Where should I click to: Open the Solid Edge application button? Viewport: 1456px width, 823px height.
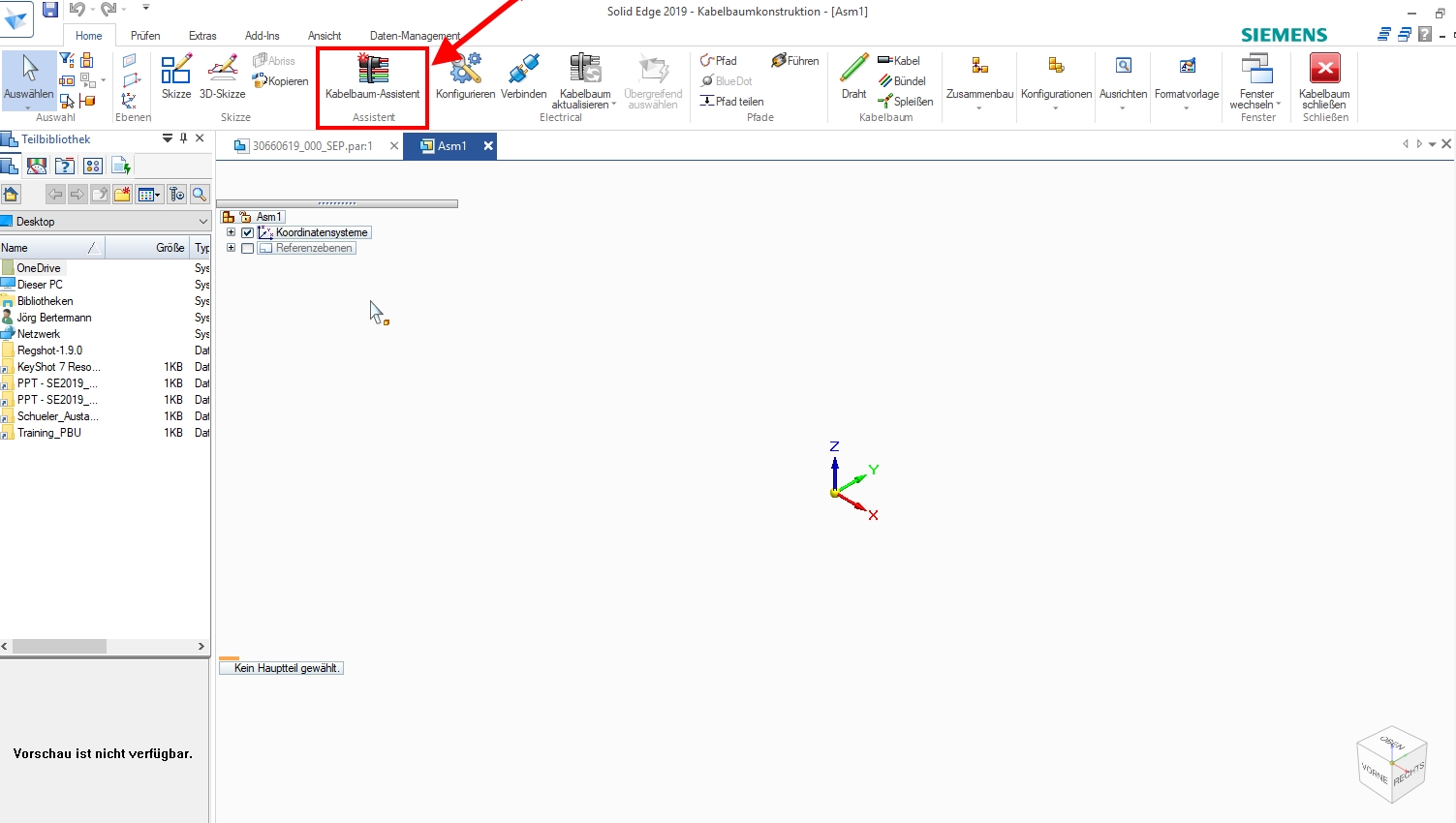click(x=16, y=17)
